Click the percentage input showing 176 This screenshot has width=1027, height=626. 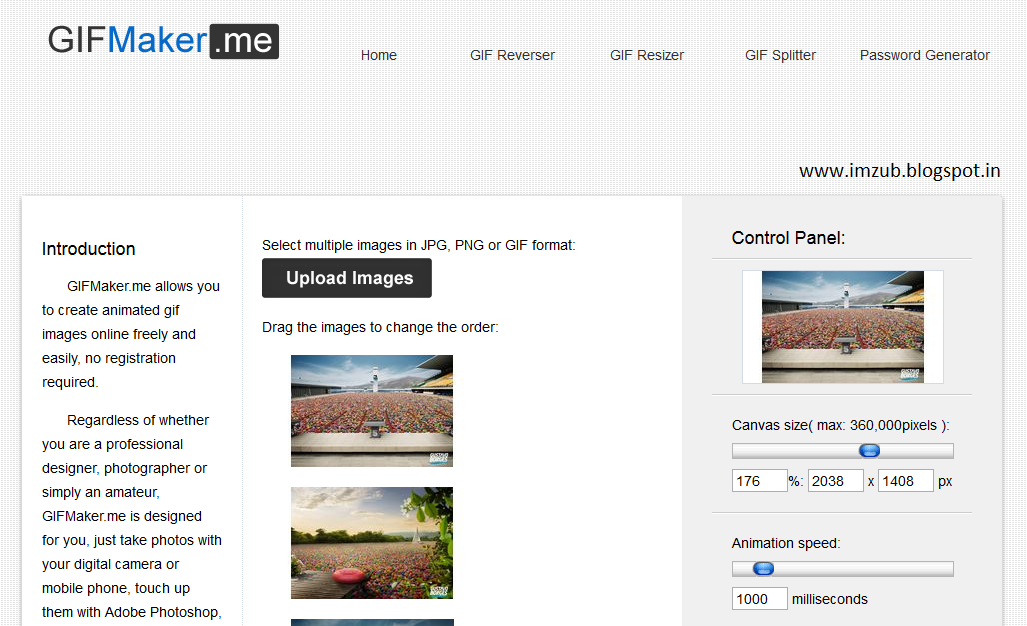click(x=759, y=480)
